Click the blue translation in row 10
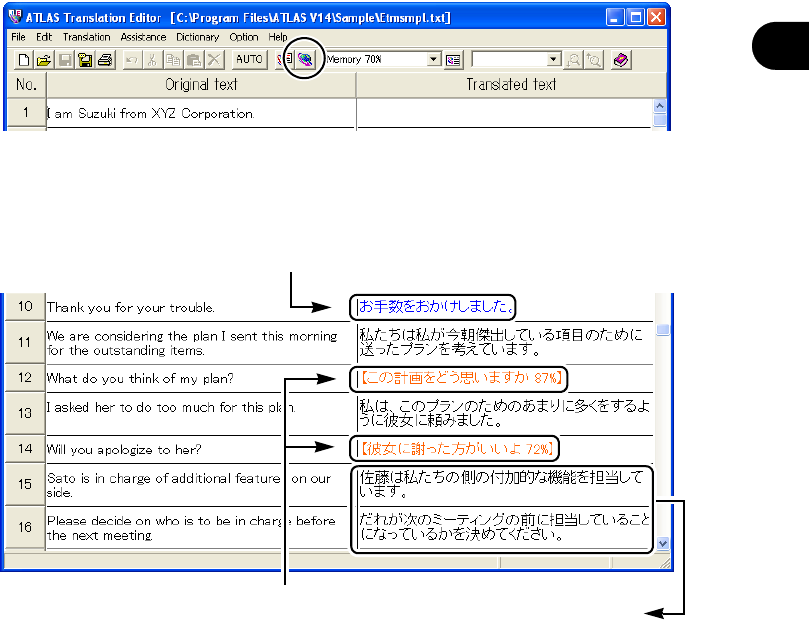Screen dimensions: 809x622 click(436, 306)
